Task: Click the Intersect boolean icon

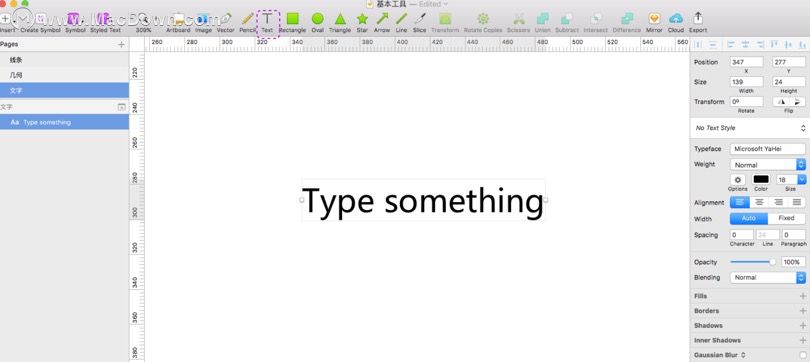Action: coord(596,23)
